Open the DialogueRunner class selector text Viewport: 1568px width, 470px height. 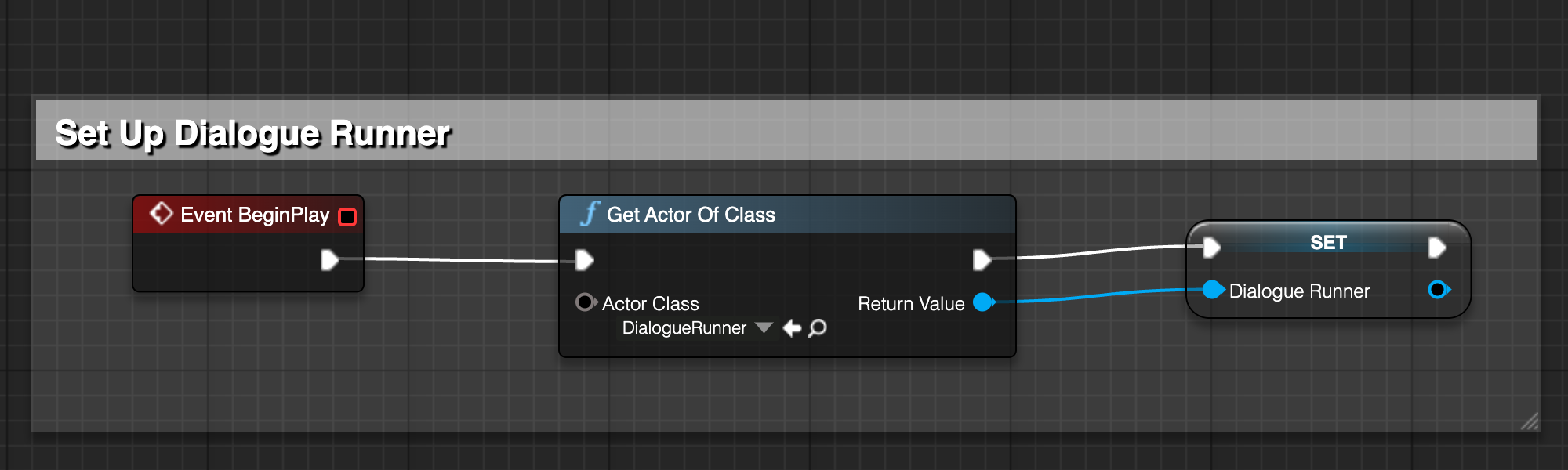coord(684,327)
